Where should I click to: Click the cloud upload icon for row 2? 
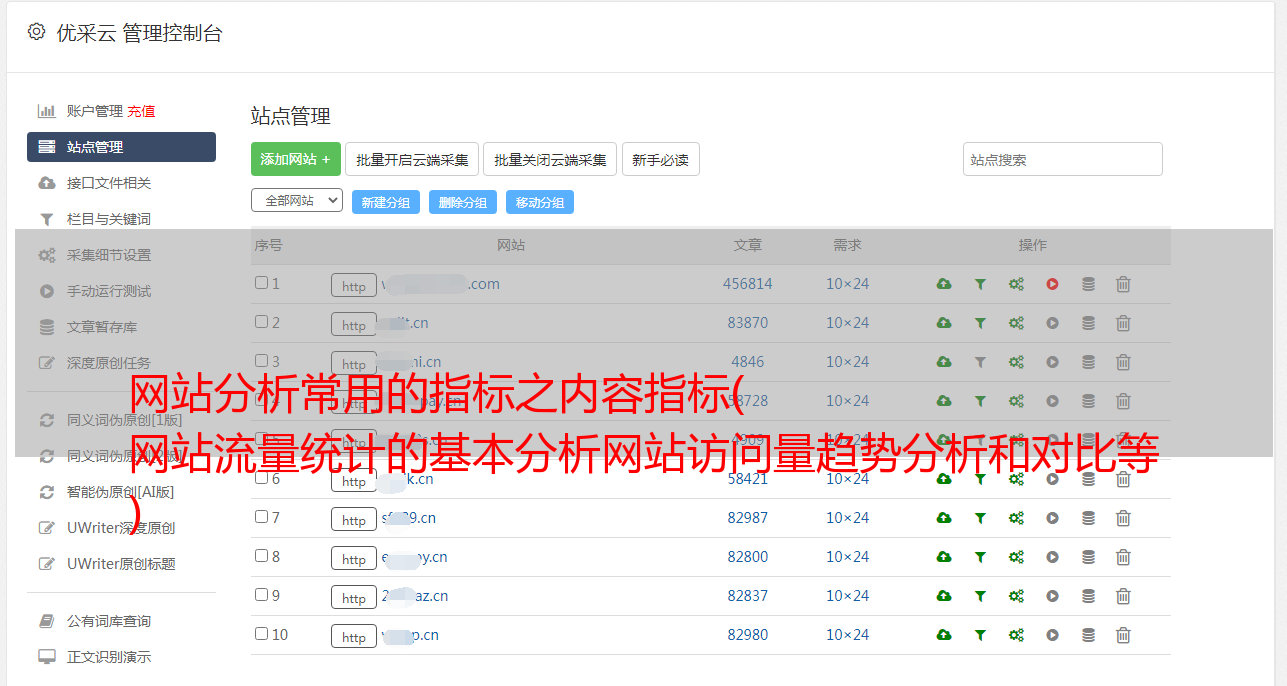click(944, 323)
